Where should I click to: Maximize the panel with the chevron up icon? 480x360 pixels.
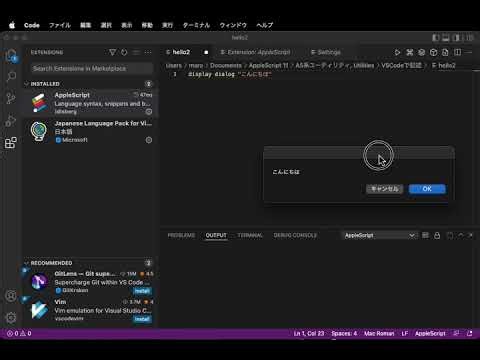[x=461, y=235]
